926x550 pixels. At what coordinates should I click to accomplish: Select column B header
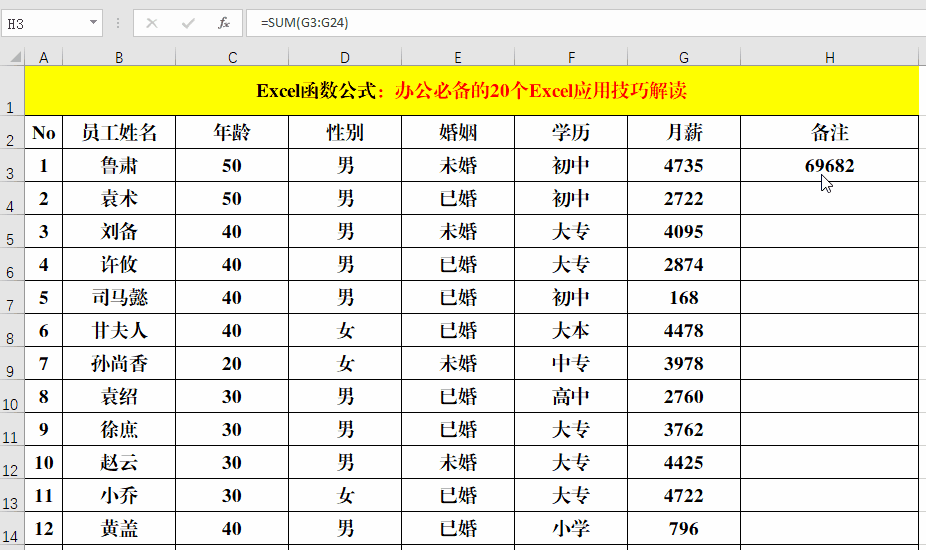[119, 57]
